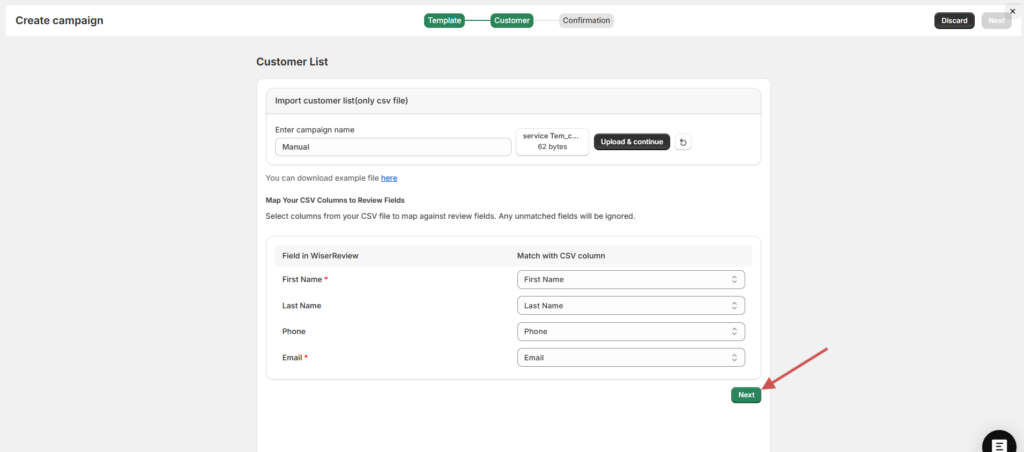
Task: Click Upload & continue
Action: pos(632,142)
